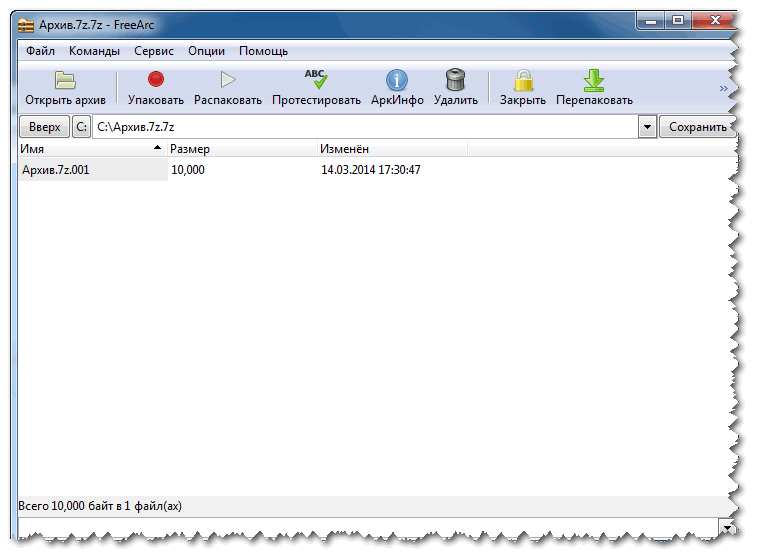Click the status text Всего 10,000 байт
757x559 pixels.
(x=65, y=506)
